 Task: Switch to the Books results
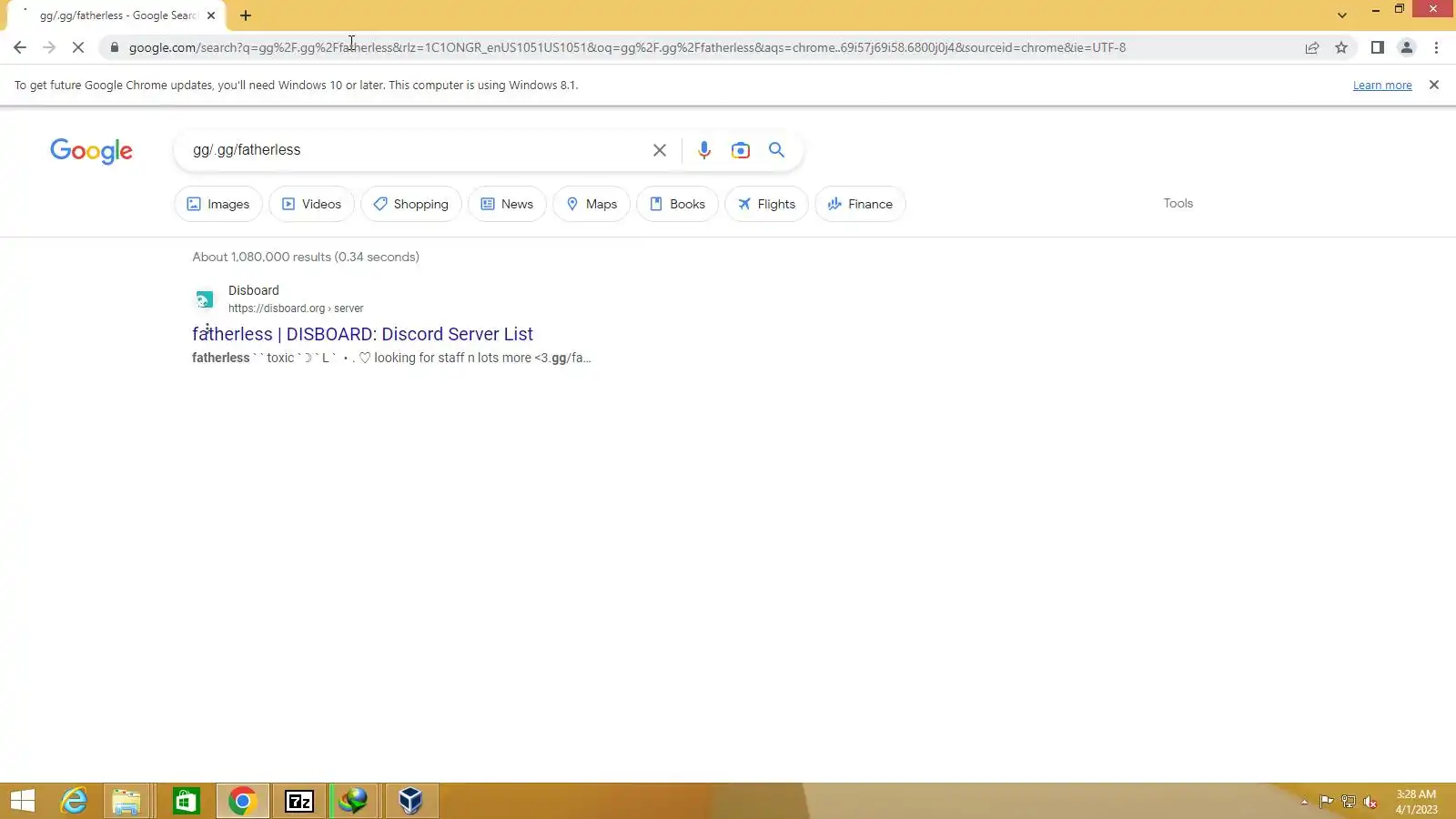tap(678, 204)
